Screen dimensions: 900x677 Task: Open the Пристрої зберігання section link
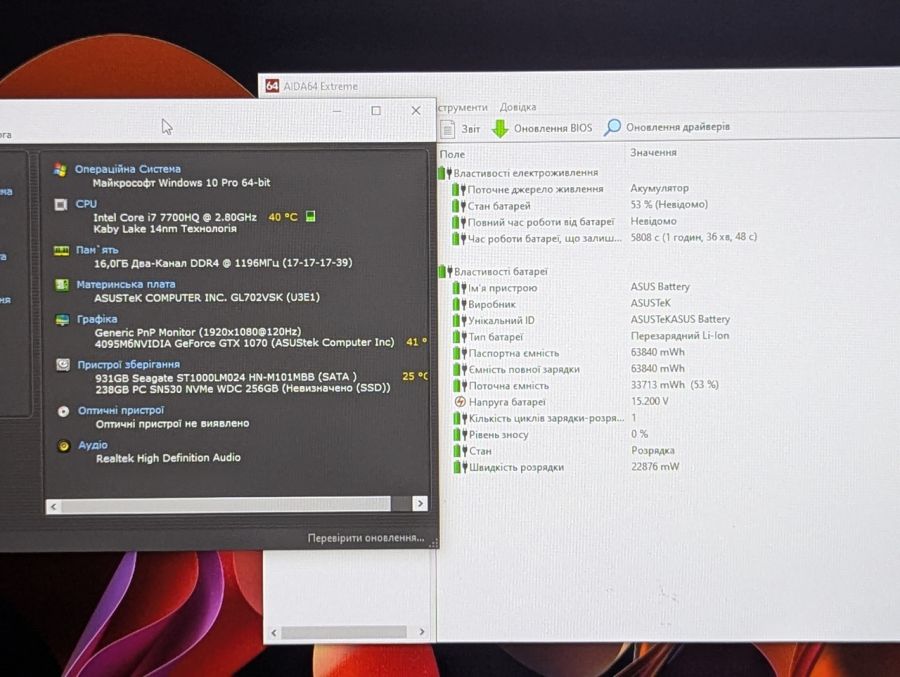point(129,365)
